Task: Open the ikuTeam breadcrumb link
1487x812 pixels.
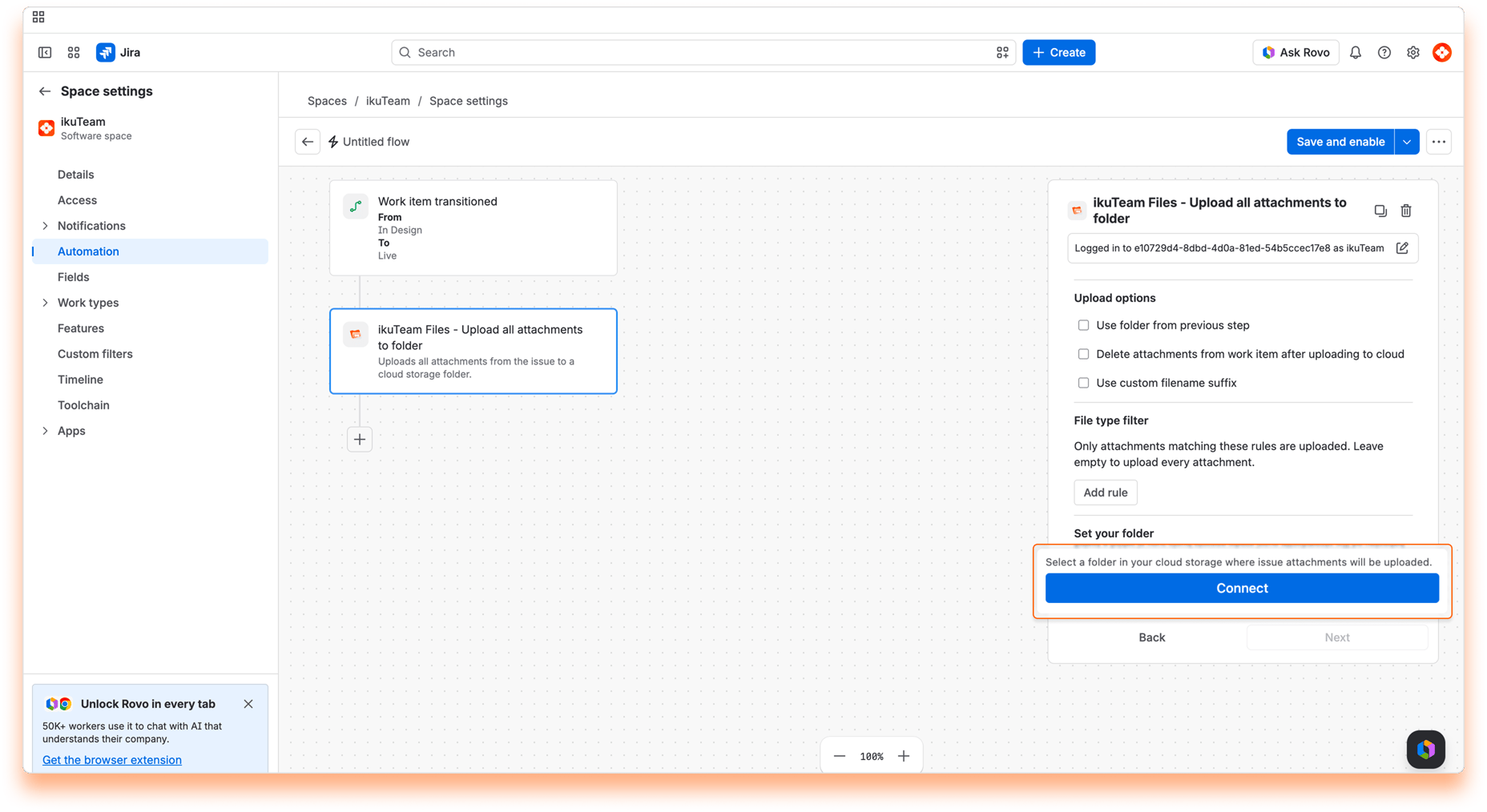Action: (388, 101)
